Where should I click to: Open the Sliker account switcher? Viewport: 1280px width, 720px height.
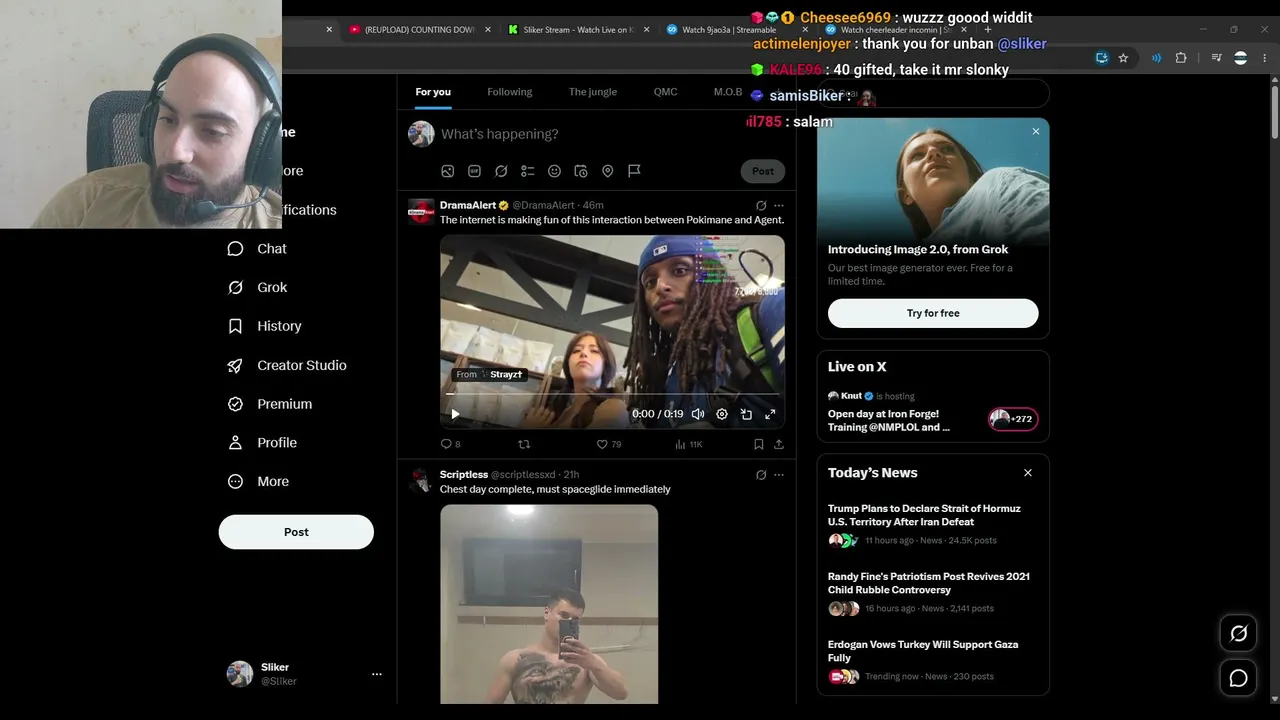tap(305, 674)
